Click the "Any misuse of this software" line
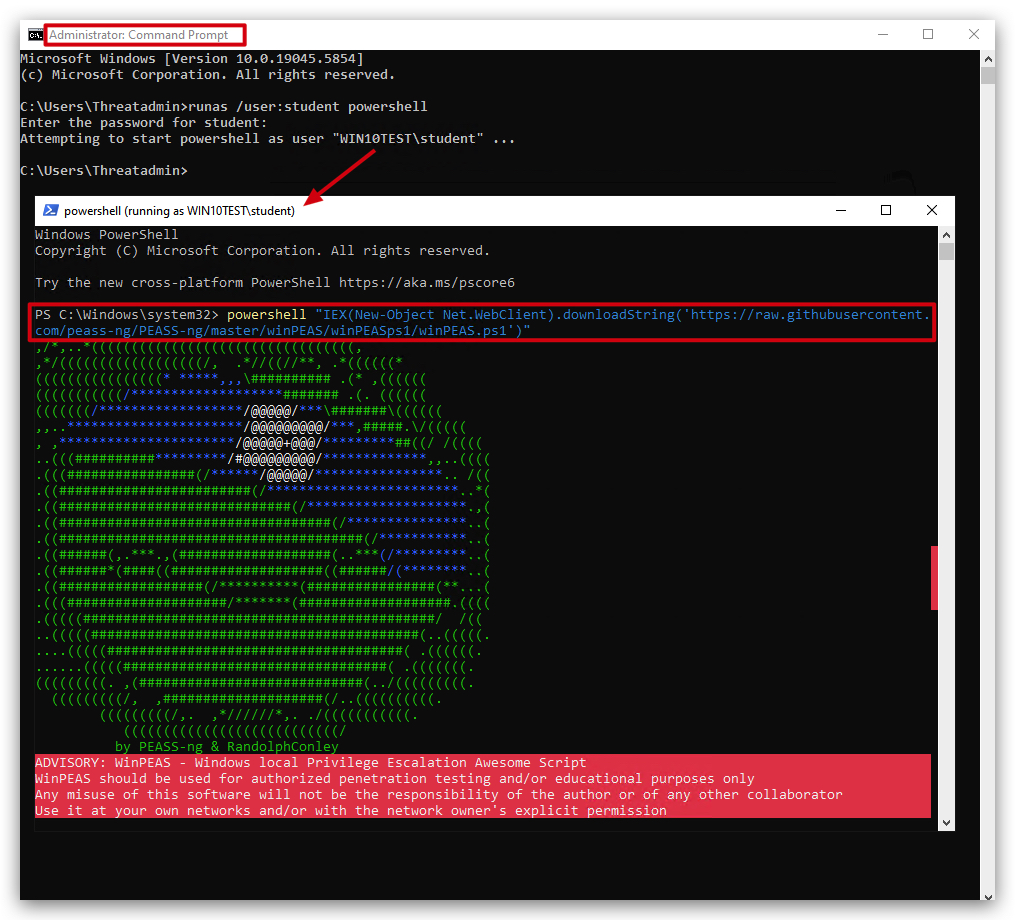 click(439, 795)
